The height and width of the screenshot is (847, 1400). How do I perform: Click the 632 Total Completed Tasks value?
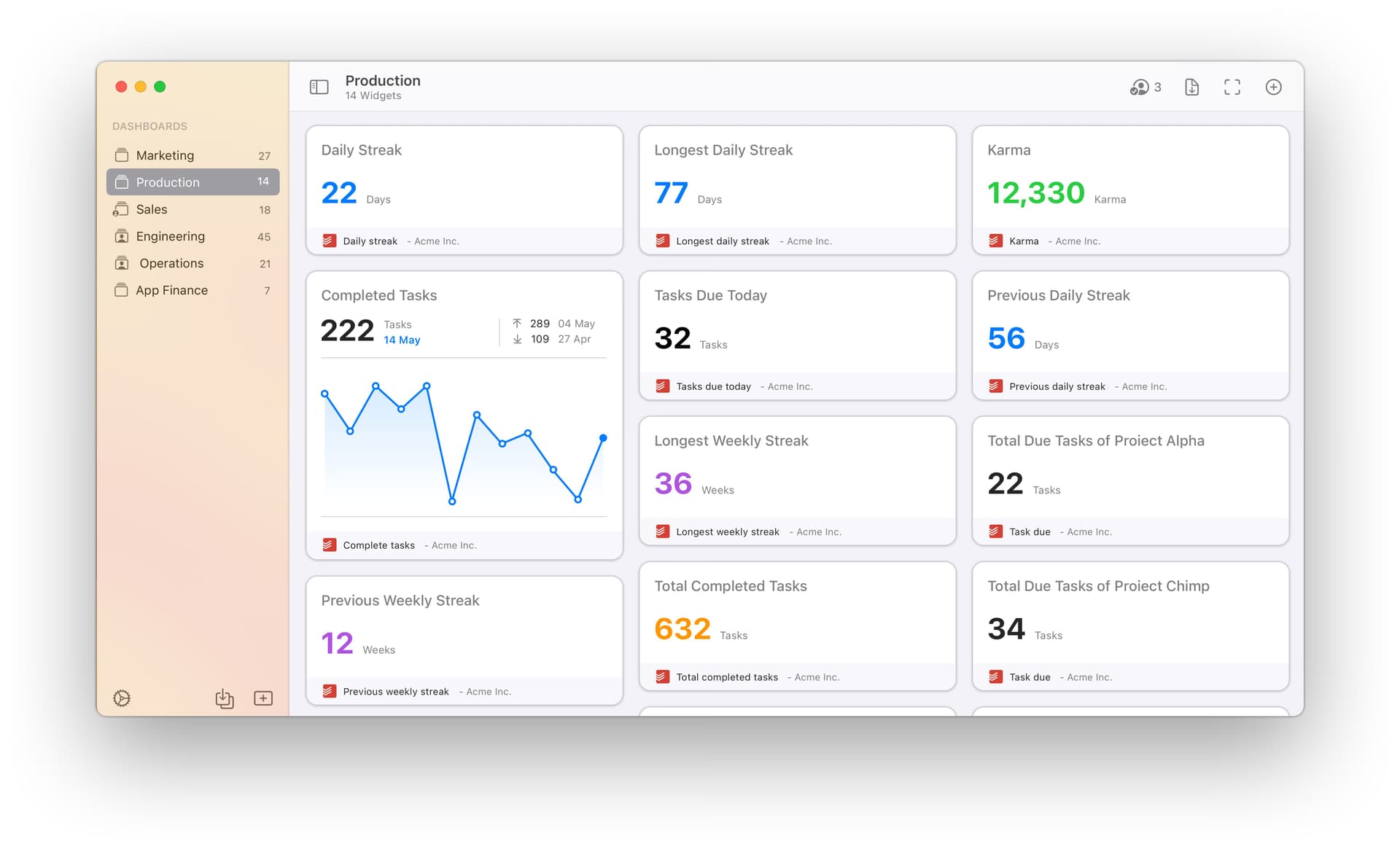[682, 628]
